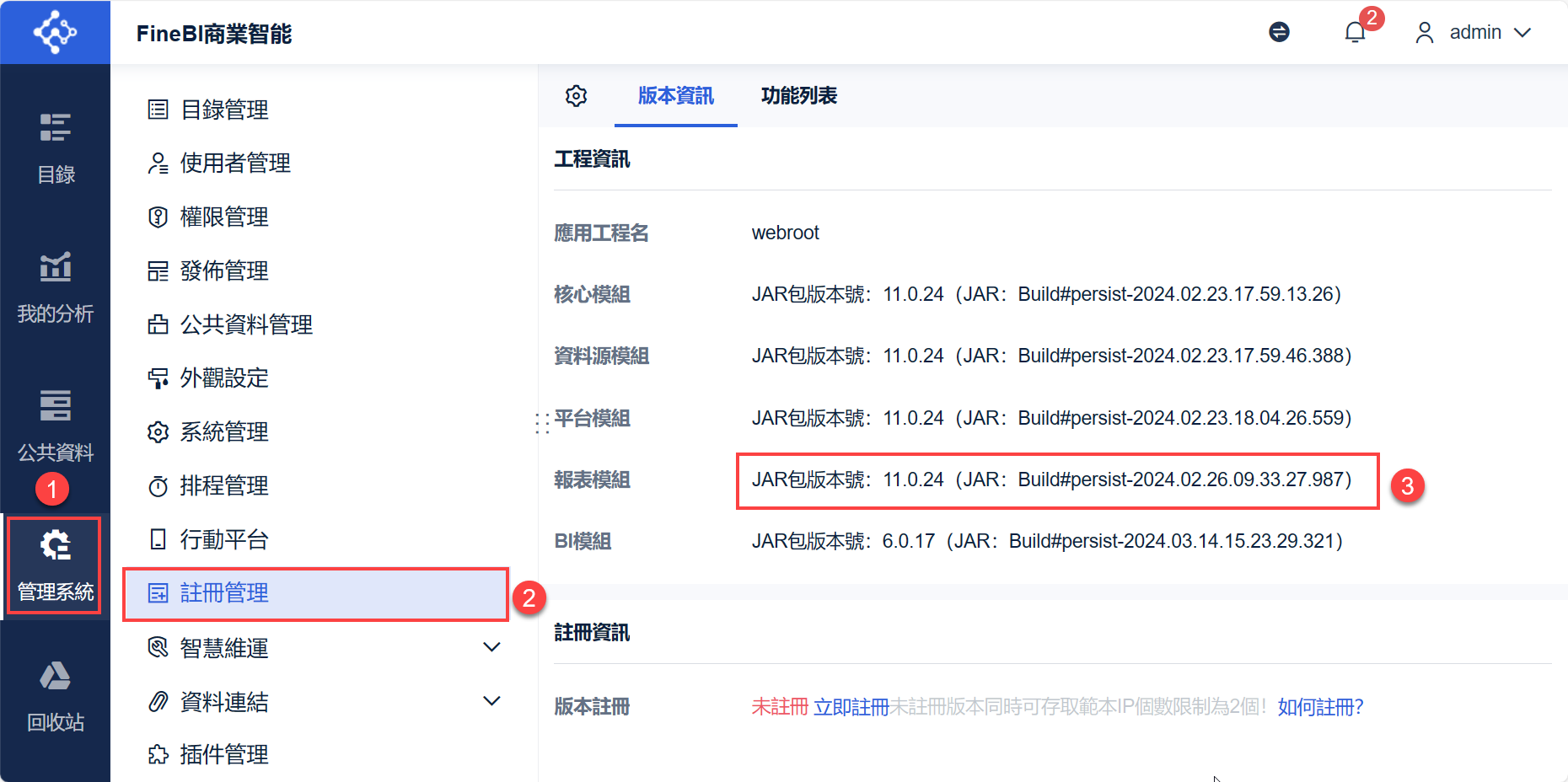Screen dimensions: 1568x782
Task: Select 使用者管理 in the admin menu
Action: pyautogui.click(x=234, y=163)
